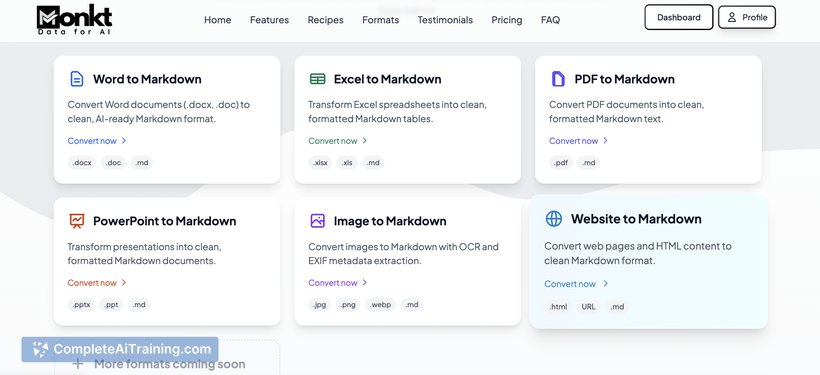
Task: Open the Recipes nav item
Action: pos(325,20)
